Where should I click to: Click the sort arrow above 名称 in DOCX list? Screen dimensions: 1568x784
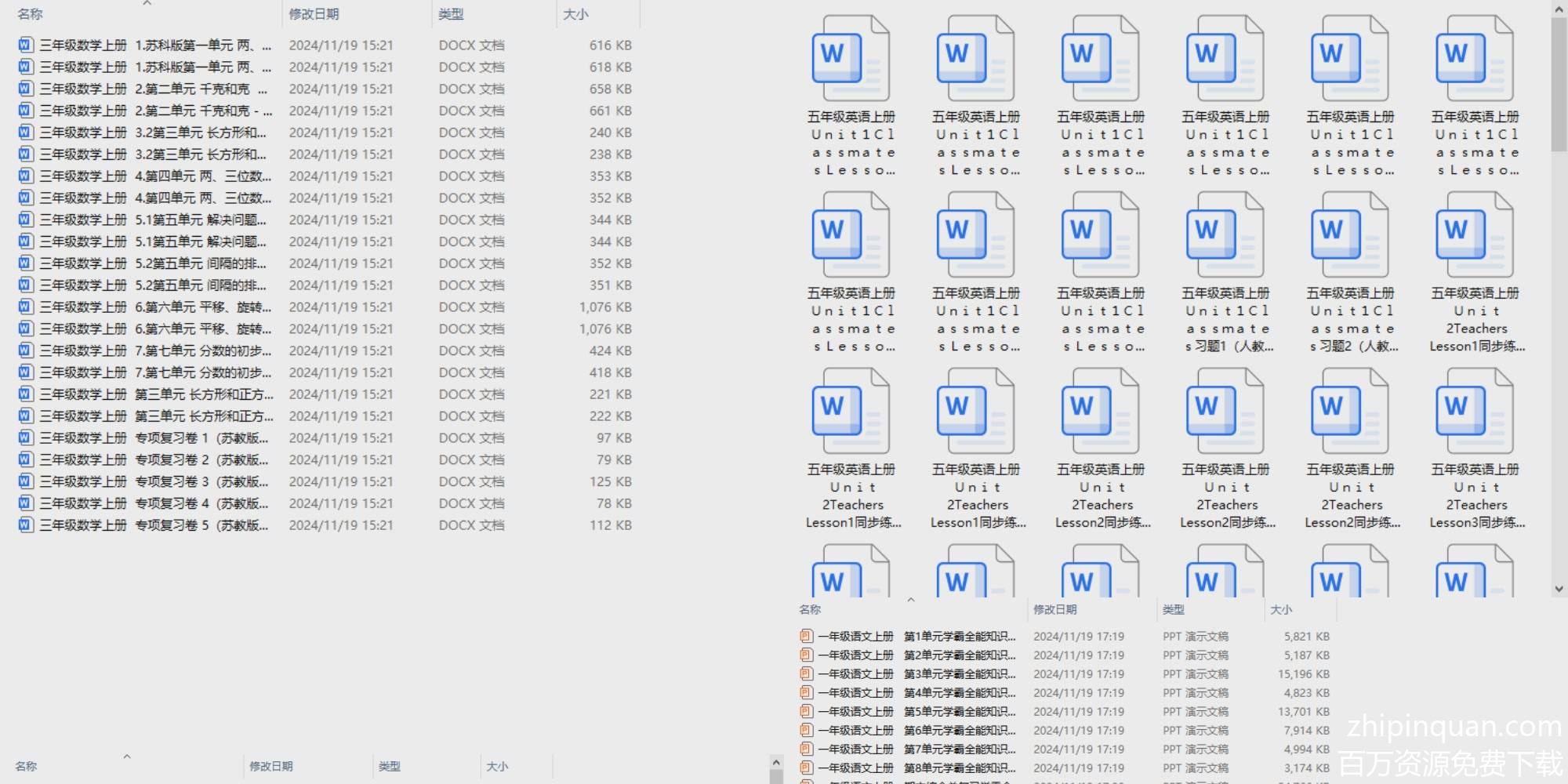coord(147,3)
